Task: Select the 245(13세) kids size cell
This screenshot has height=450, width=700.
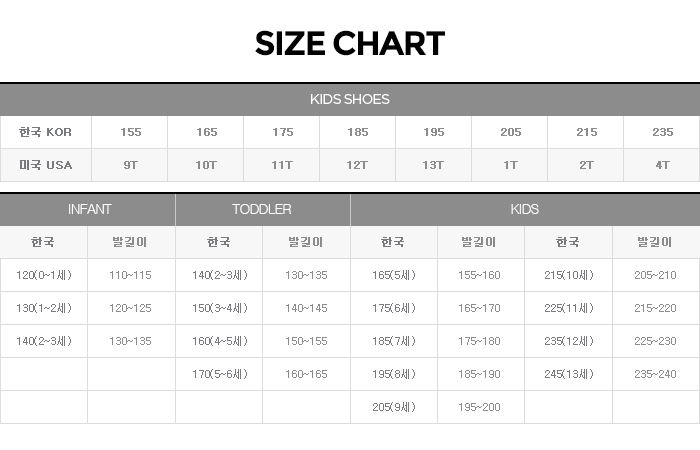Action: [568, 374]
